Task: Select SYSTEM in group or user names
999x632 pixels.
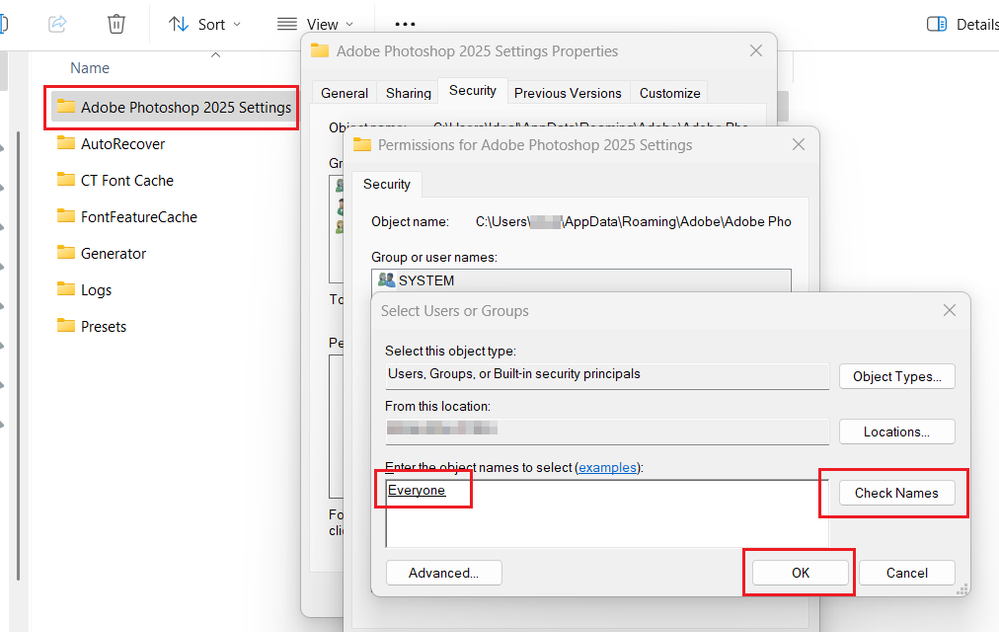Action: pos(581,280)
